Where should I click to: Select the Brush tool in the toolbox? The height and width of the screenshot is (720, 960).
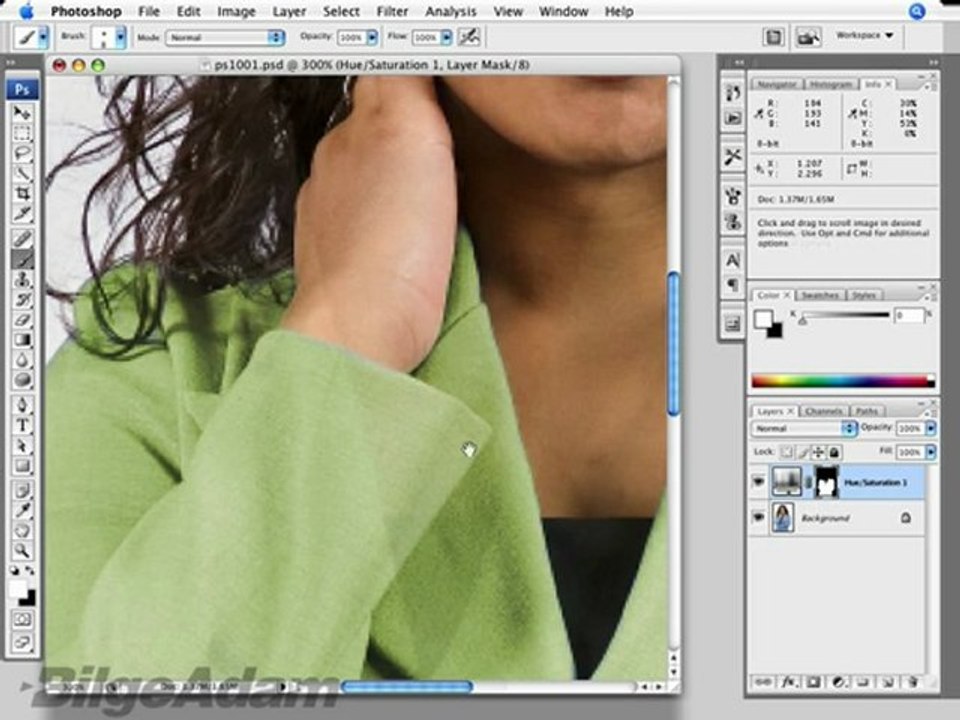click(22, 259)
